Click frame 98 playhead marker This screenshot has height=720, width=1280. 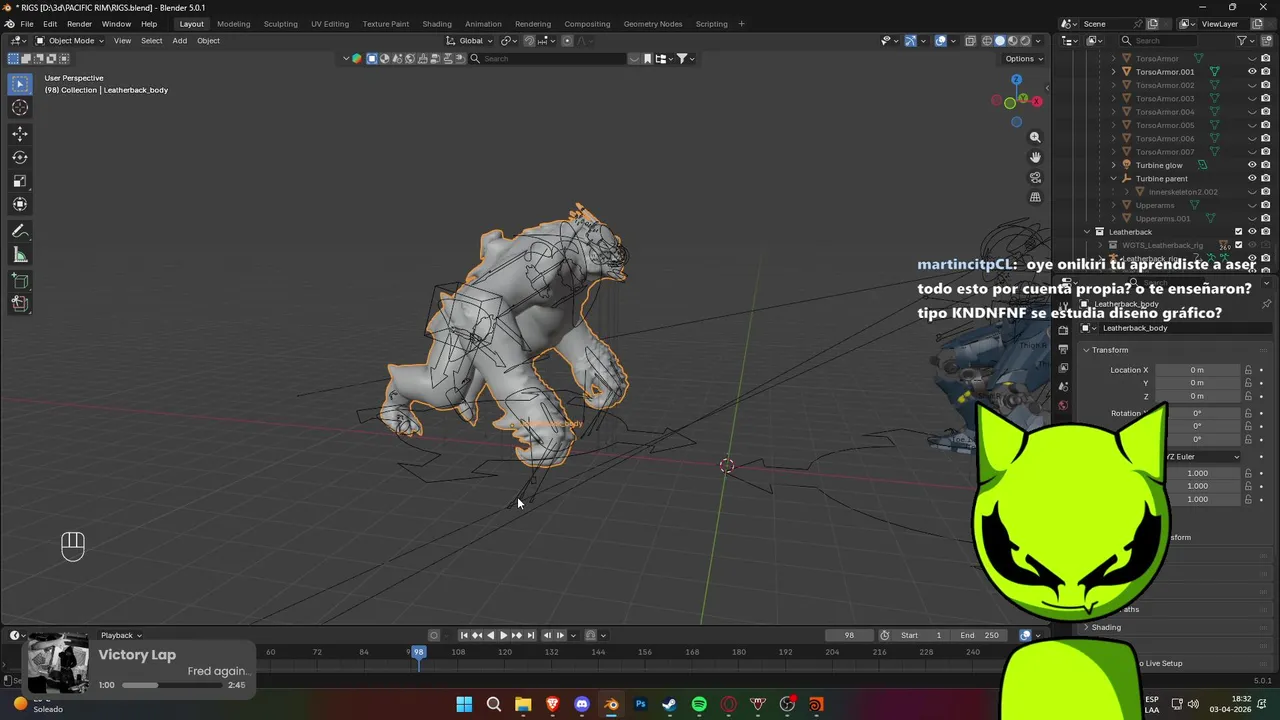coord(418,652)
